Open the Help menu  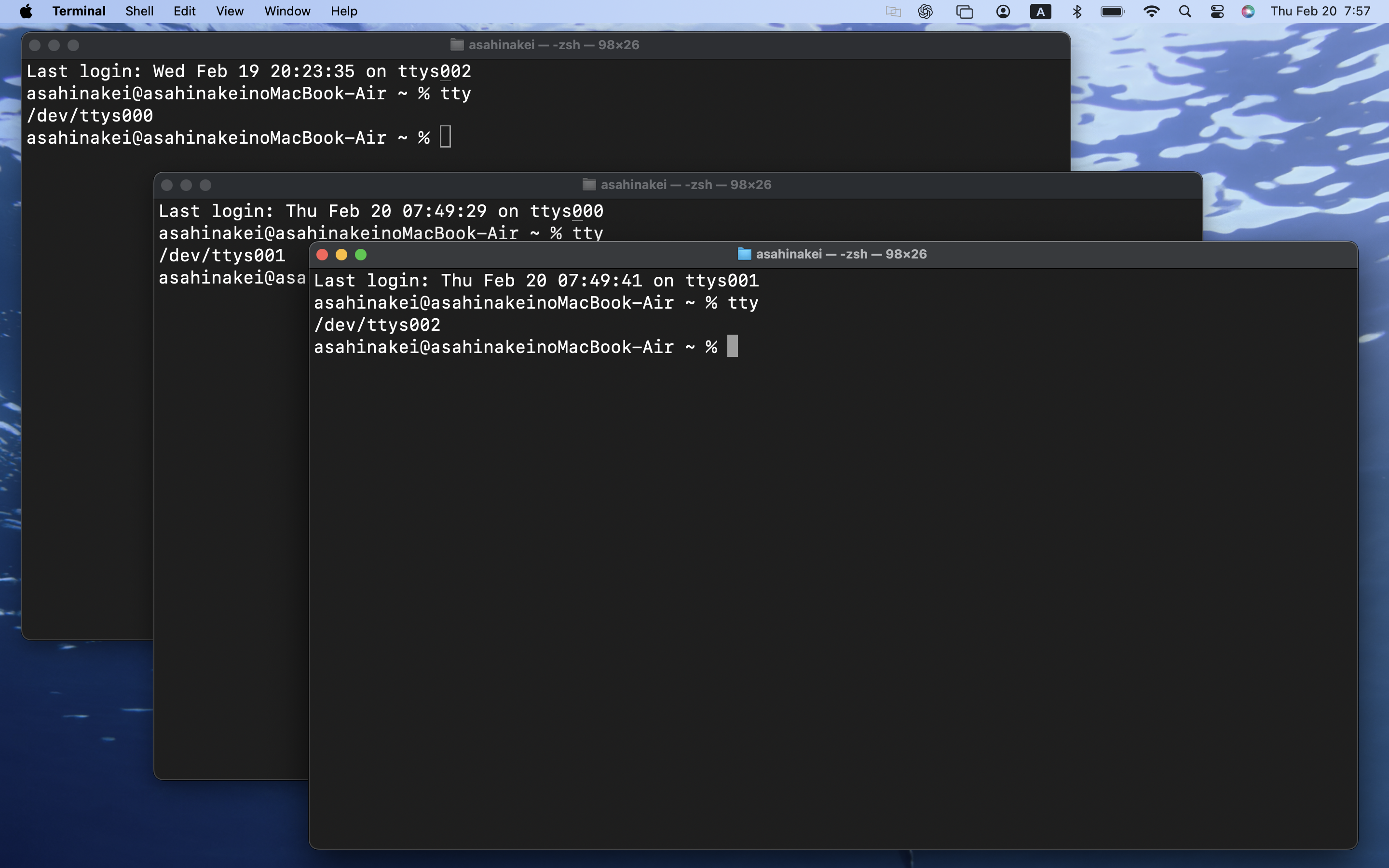[344, 12]
